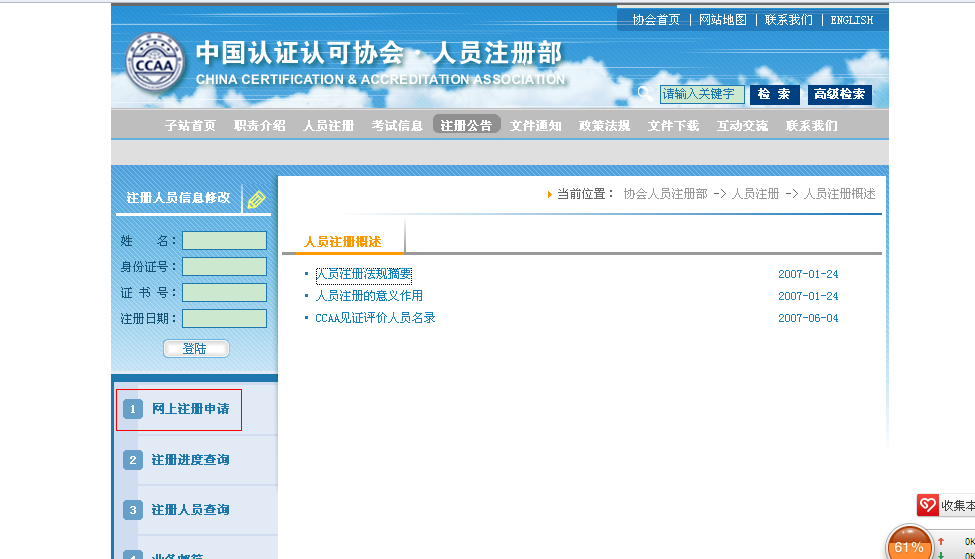Open 联系我们 in navigation bar

pos(811,126)
